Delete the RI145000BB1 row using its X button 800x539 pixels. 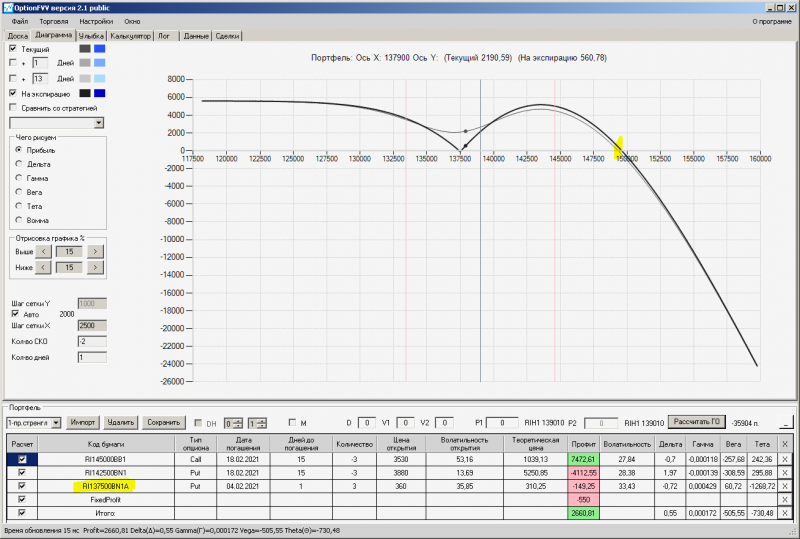click(784, 458)
